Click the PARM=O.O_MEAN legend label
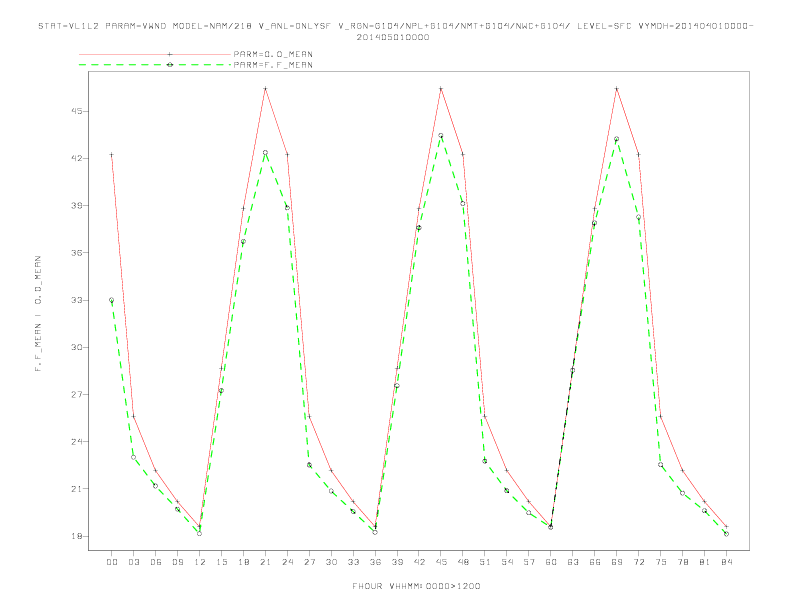 pyautogui.click(x=273, y=54)
